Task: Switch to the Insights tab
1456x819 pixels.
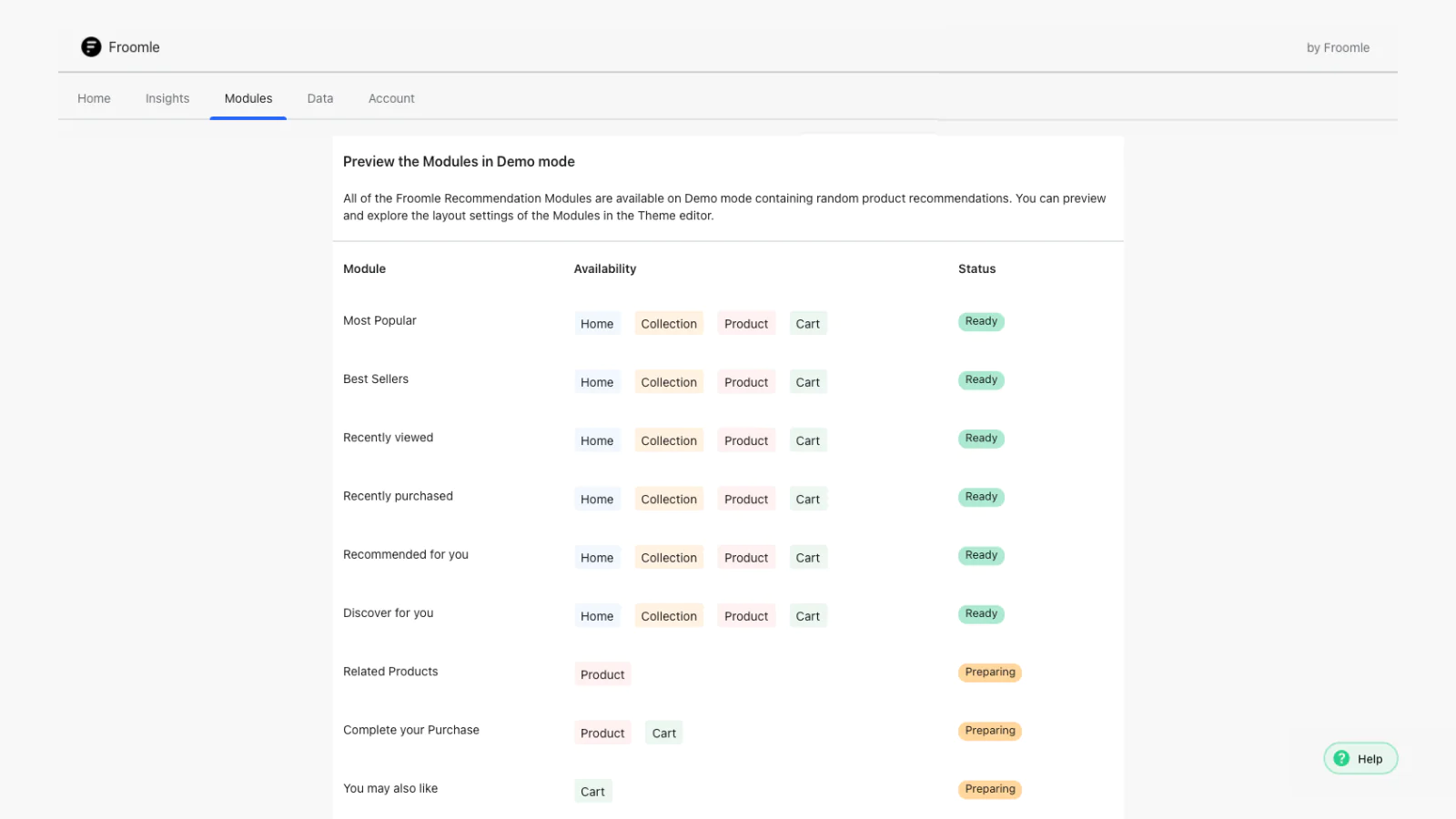Action: [167, 98]
